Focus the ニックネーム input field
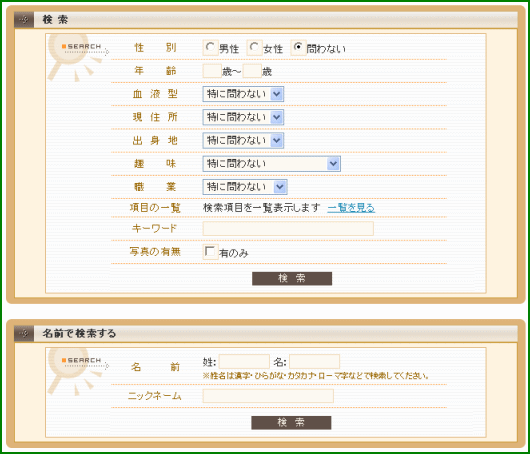 268,396
